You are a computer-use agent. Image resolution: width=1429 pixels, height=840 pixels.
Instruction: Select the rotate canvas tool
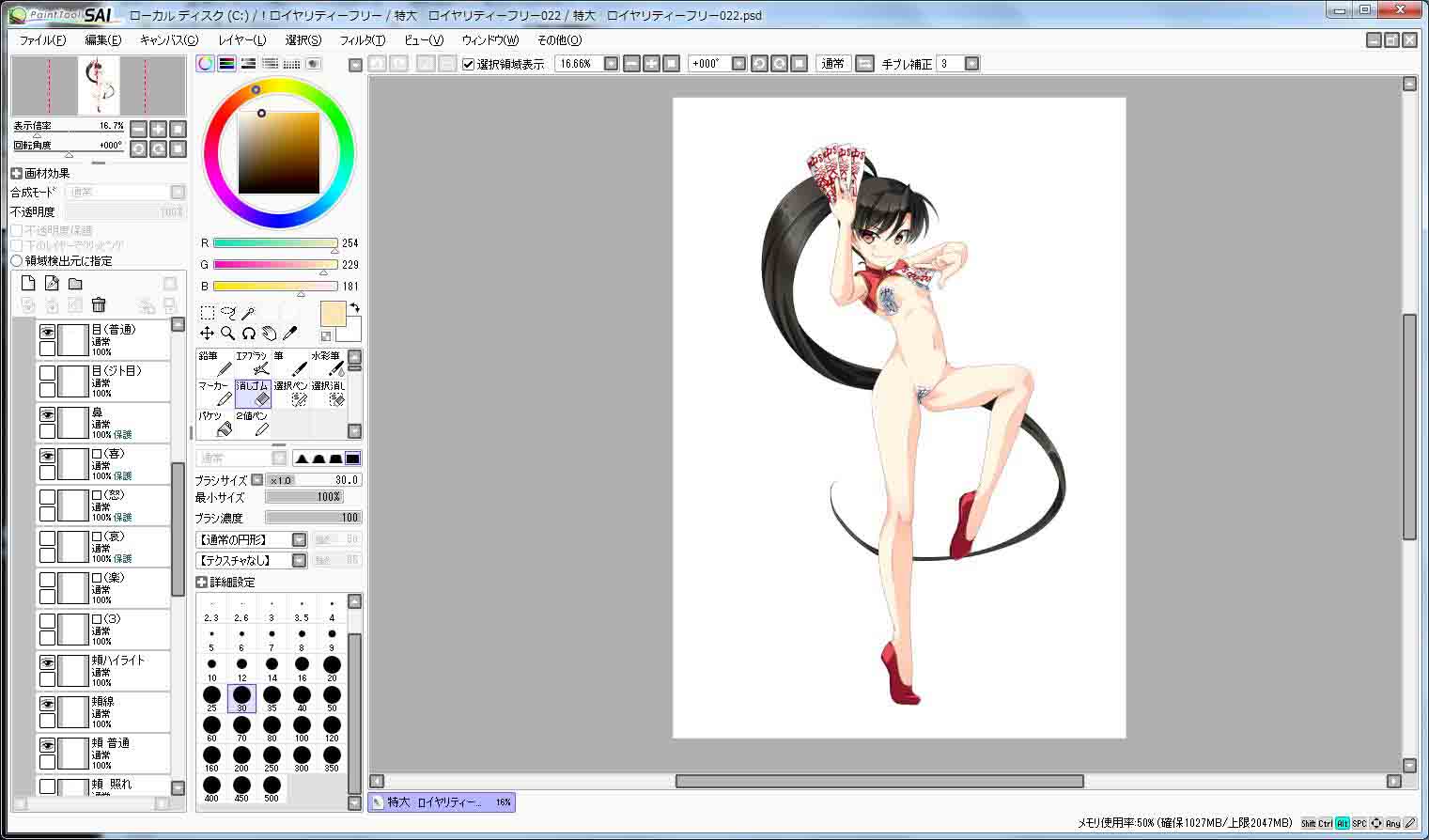[x=248, y=333]
